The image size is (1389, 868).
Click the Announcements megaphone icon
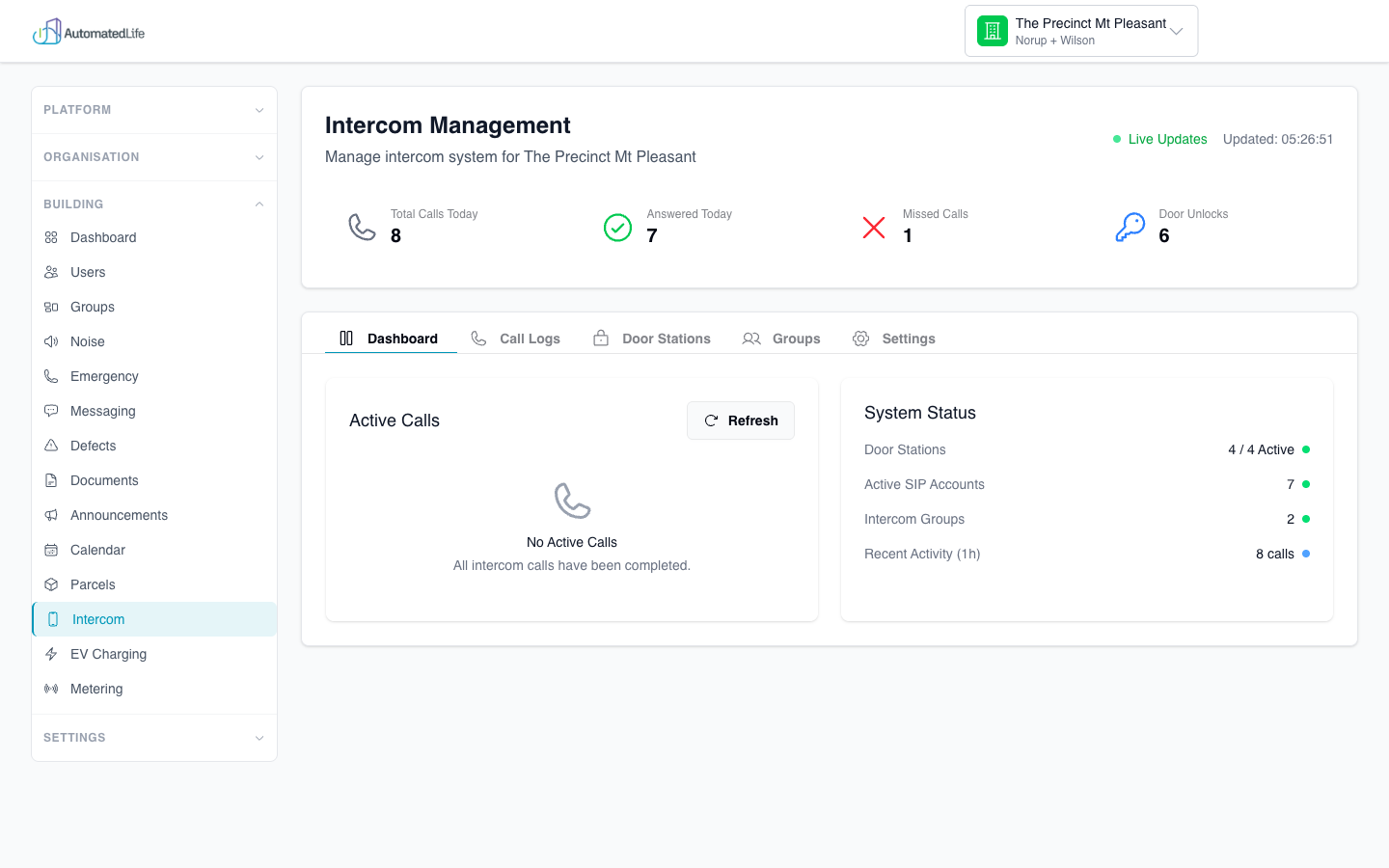50,515
